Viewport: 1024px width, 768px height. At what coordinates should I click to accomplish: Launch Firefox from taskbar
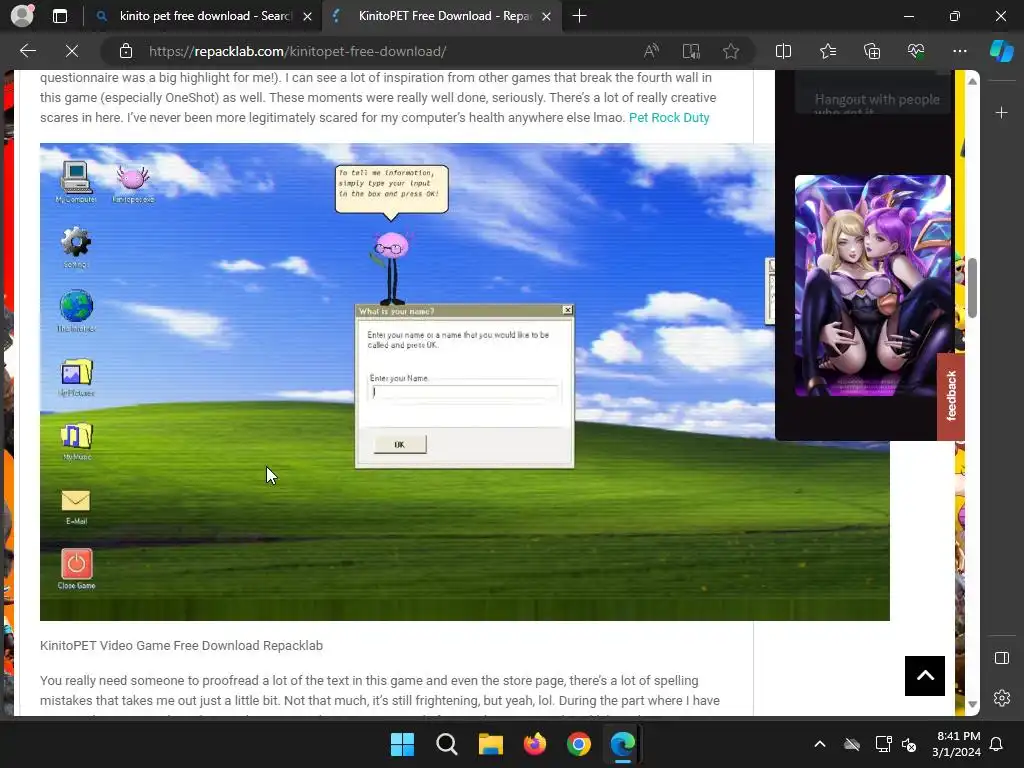click(x=535, y=744)
